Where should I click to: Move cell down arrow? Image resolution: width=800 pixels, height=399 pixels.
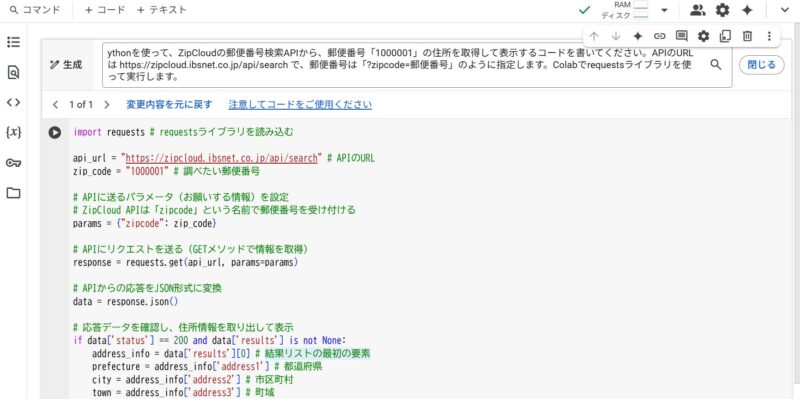click(x=616, y=36)
